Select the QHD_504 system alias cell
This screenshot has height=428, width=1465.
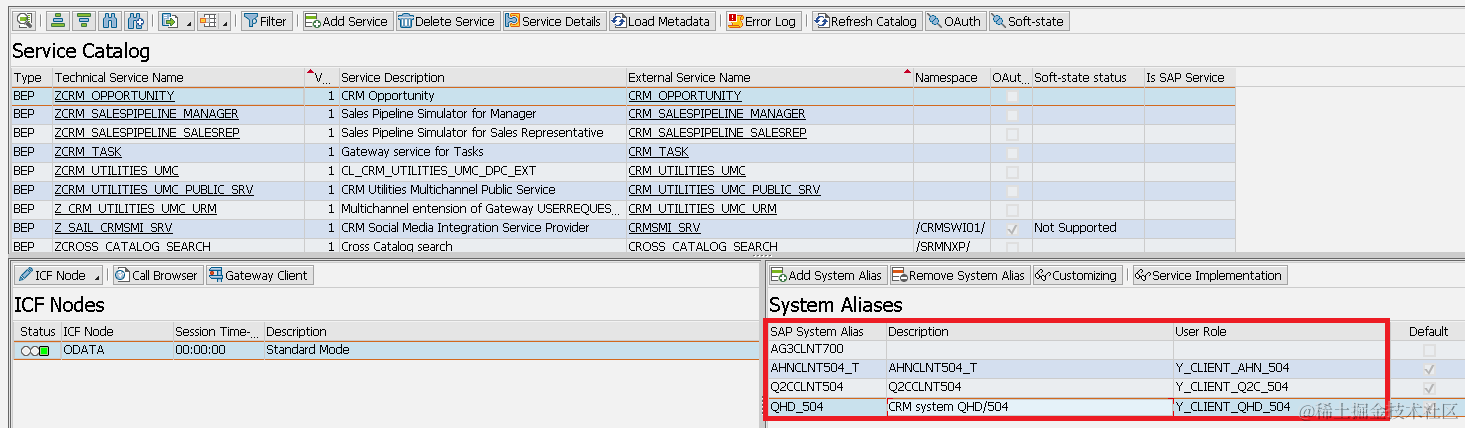coord(827,407)
